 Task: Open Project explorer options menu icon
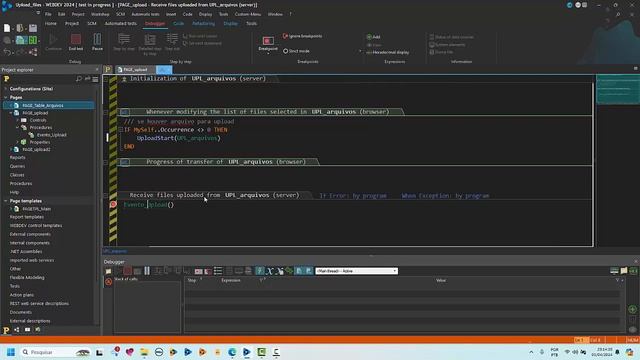coord(95,79)
